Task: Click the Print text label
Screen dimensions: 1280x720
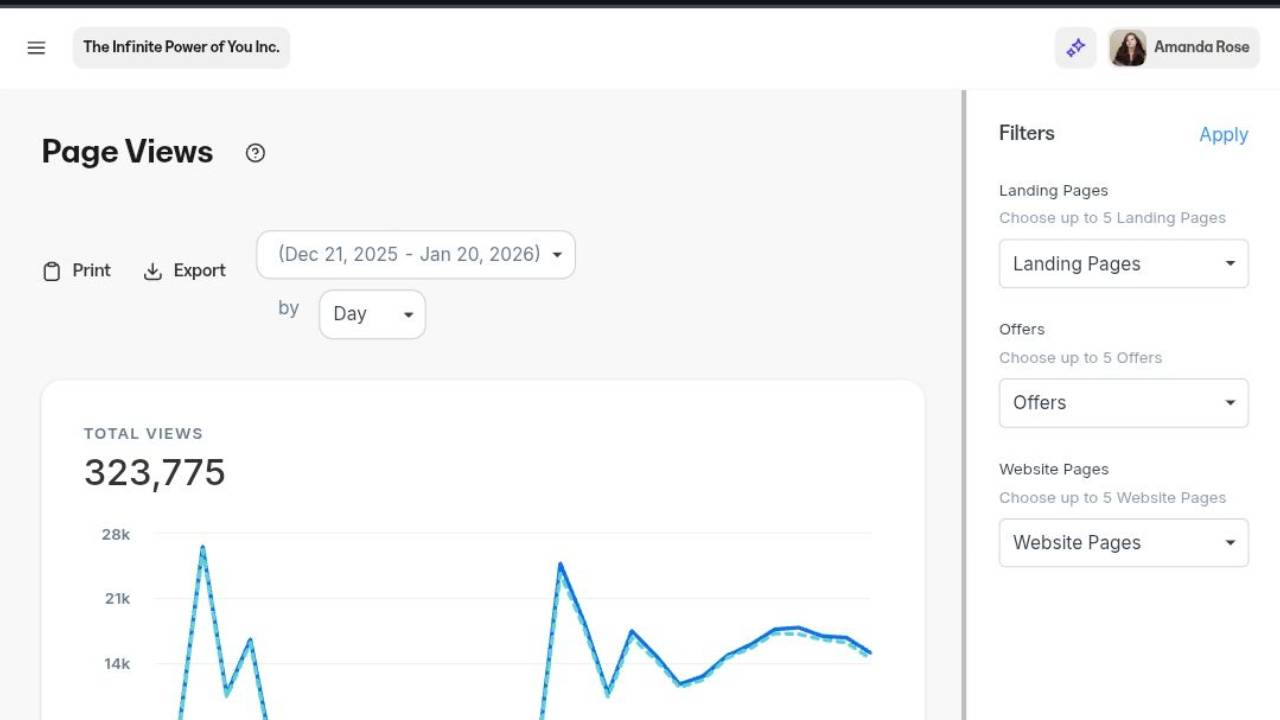Action: pos(91,271)
